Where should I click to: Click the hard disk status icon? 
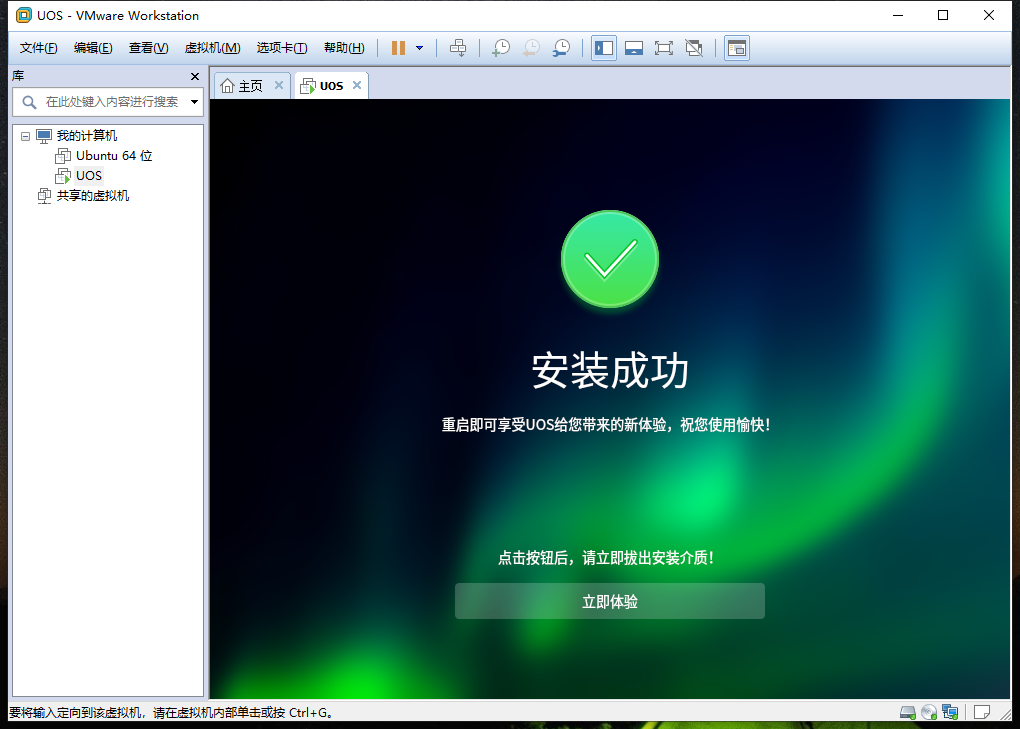pyautogui.click(x=907, y=712)
